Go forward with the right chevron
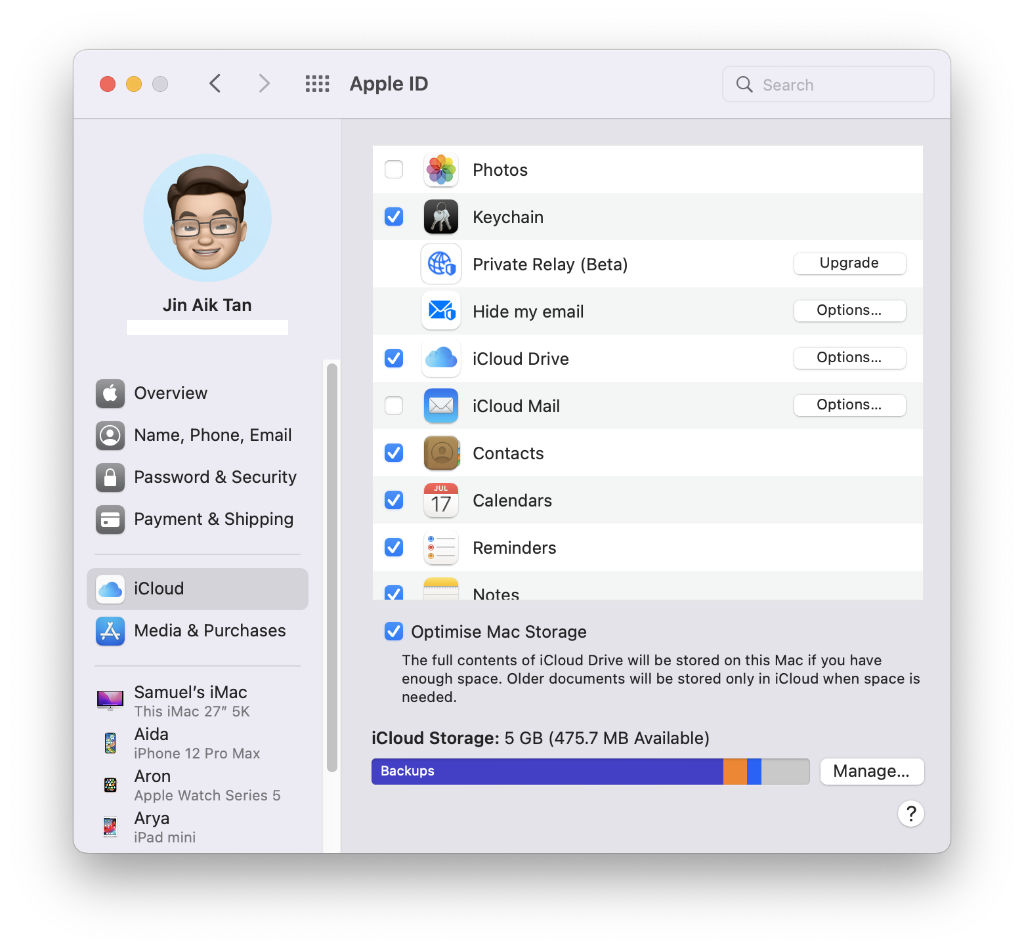The height and width of the screenshot is (950, 1024). [264, 84]
